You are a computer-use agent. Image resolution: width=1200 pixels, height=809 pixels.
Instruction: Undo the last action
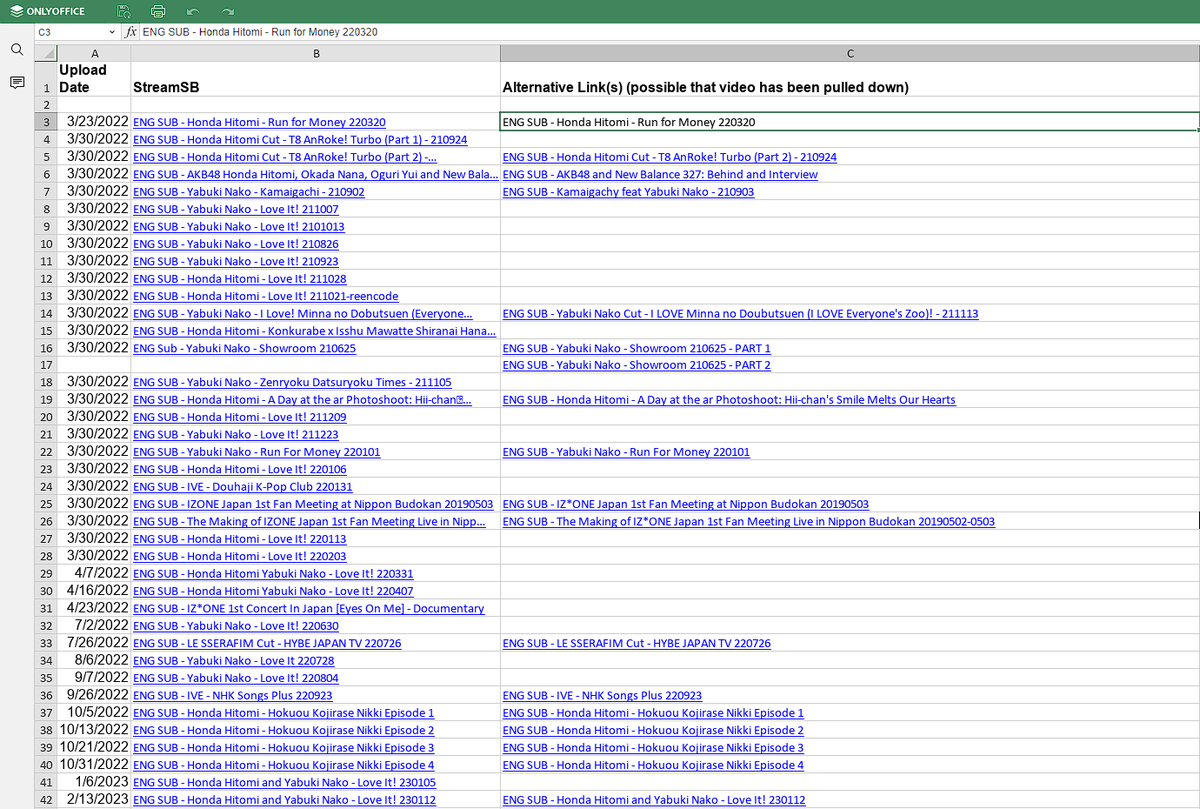click(193, 12)
